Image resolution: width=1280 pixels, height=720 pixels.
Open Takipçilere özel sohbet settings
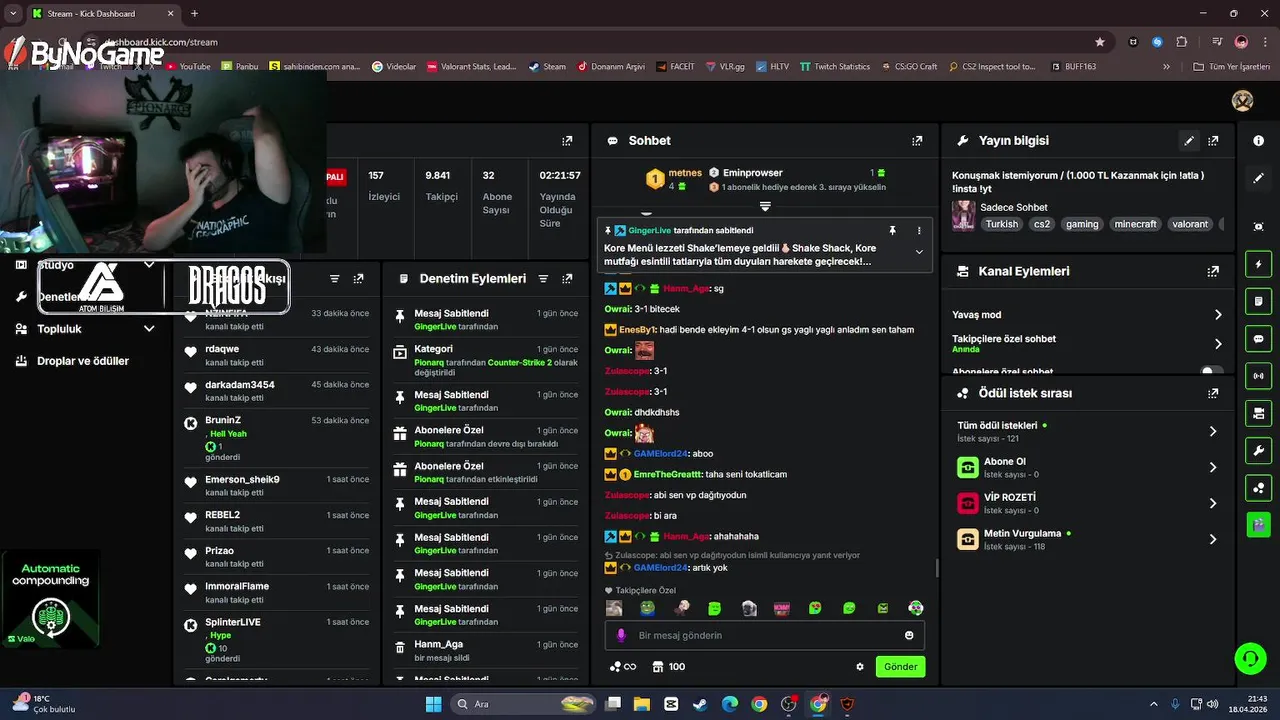tap(1088, 343)
